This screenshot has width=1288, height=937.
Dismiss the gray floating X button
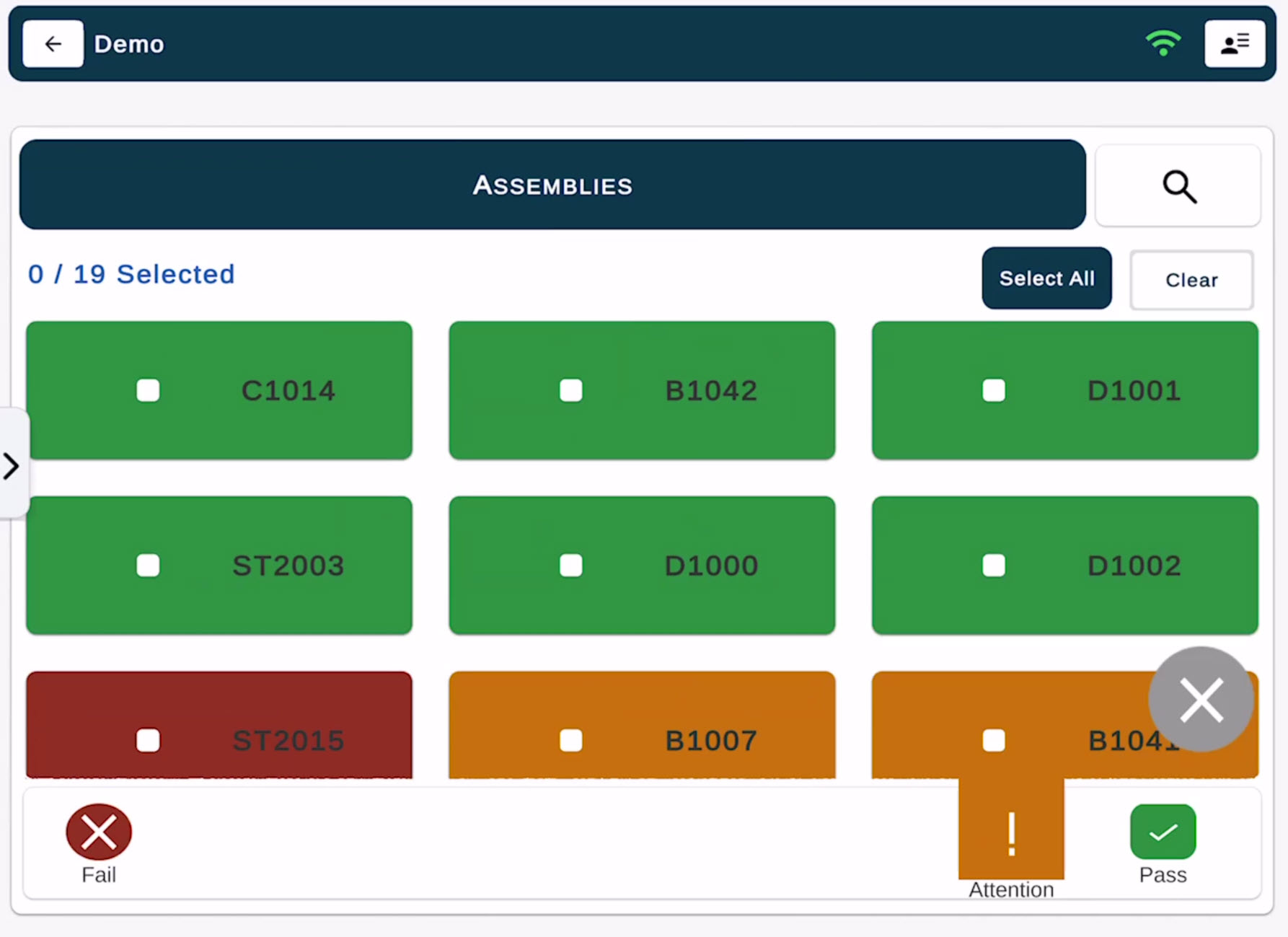click(1201, 700)
